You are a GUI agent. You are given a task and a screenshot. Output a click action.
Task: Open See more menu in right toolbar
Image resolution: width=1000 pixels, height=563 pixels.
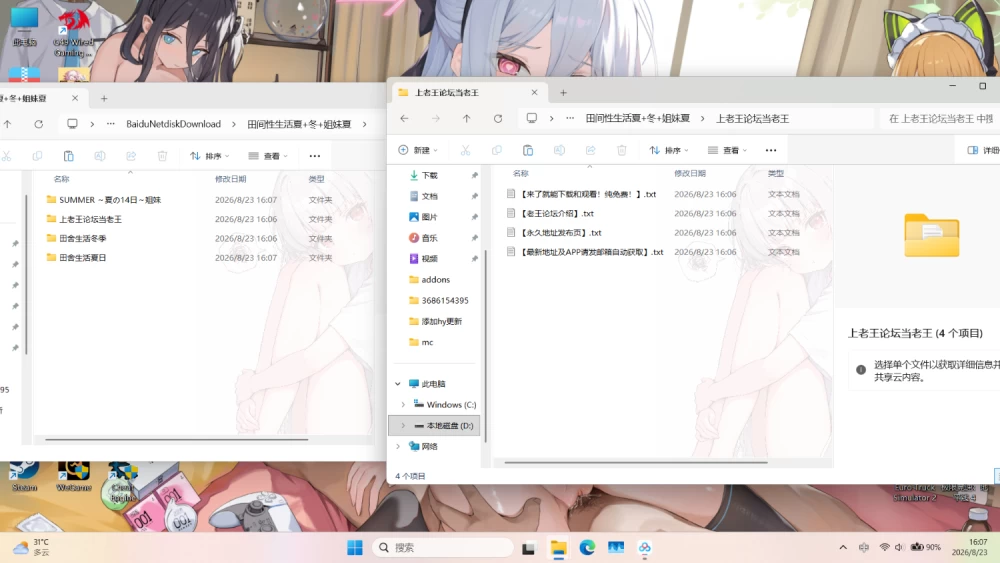click(771, 150)
